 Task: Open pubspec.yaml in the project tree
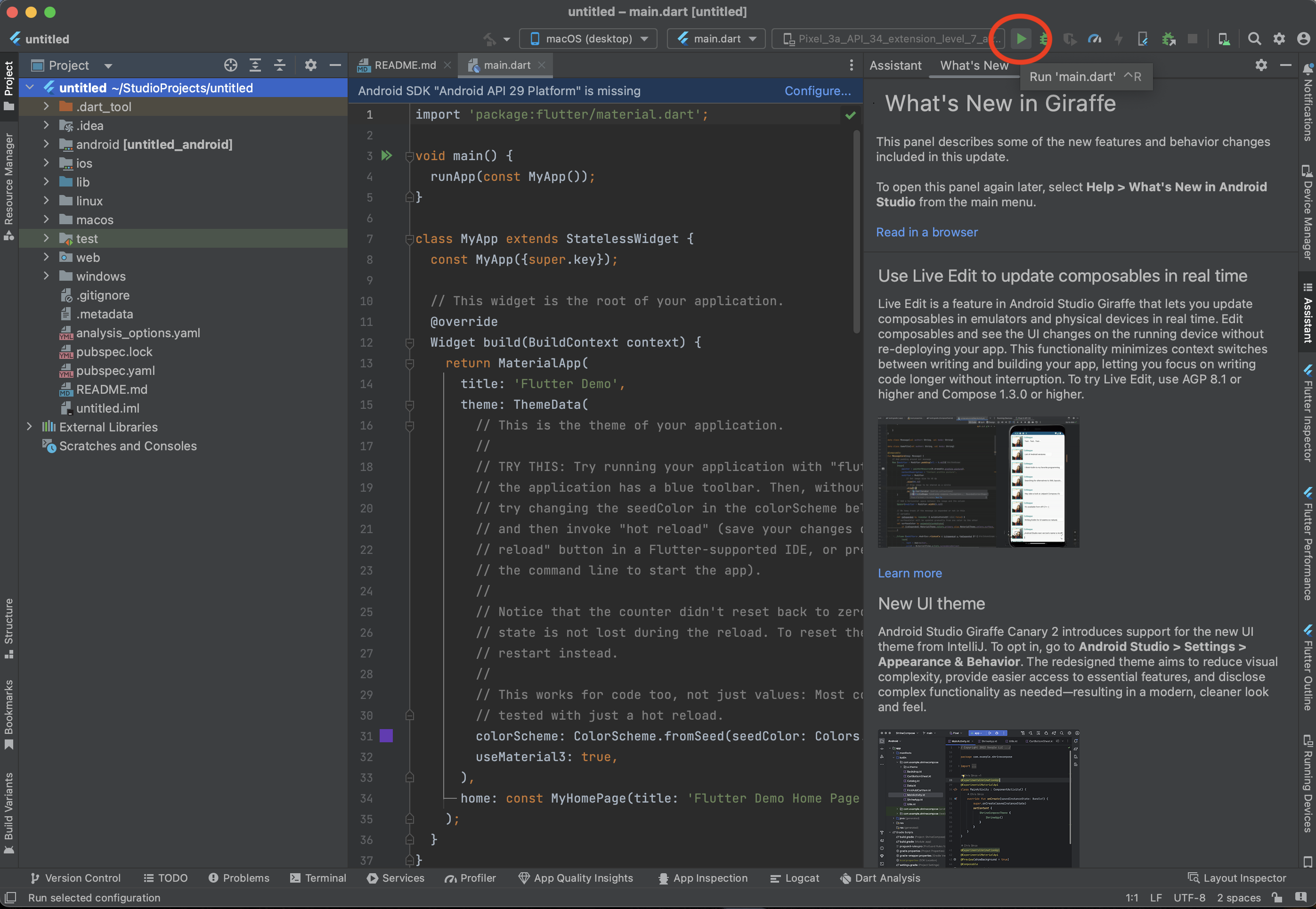[x=115, y=371]
